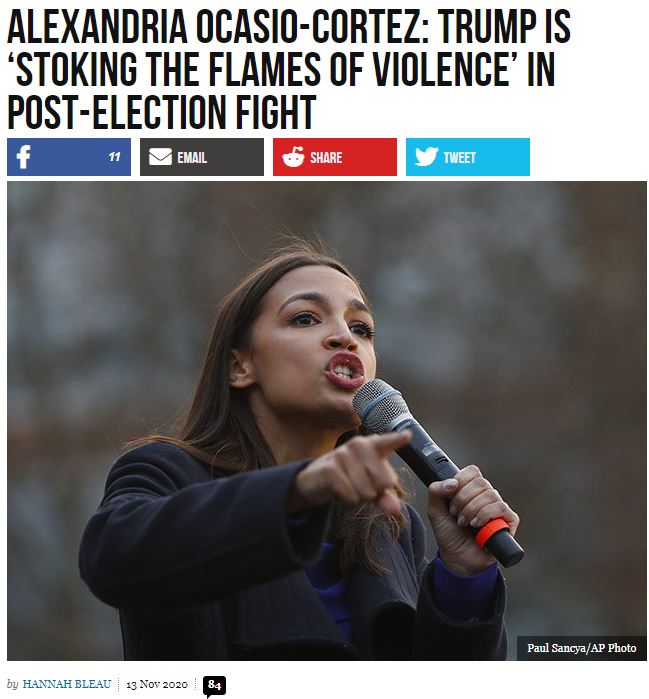The height and width of the screenshot is (699, 649).
Task: Click the Reddit alien icon
Action: pyautogui.click(x=293, y=157)
